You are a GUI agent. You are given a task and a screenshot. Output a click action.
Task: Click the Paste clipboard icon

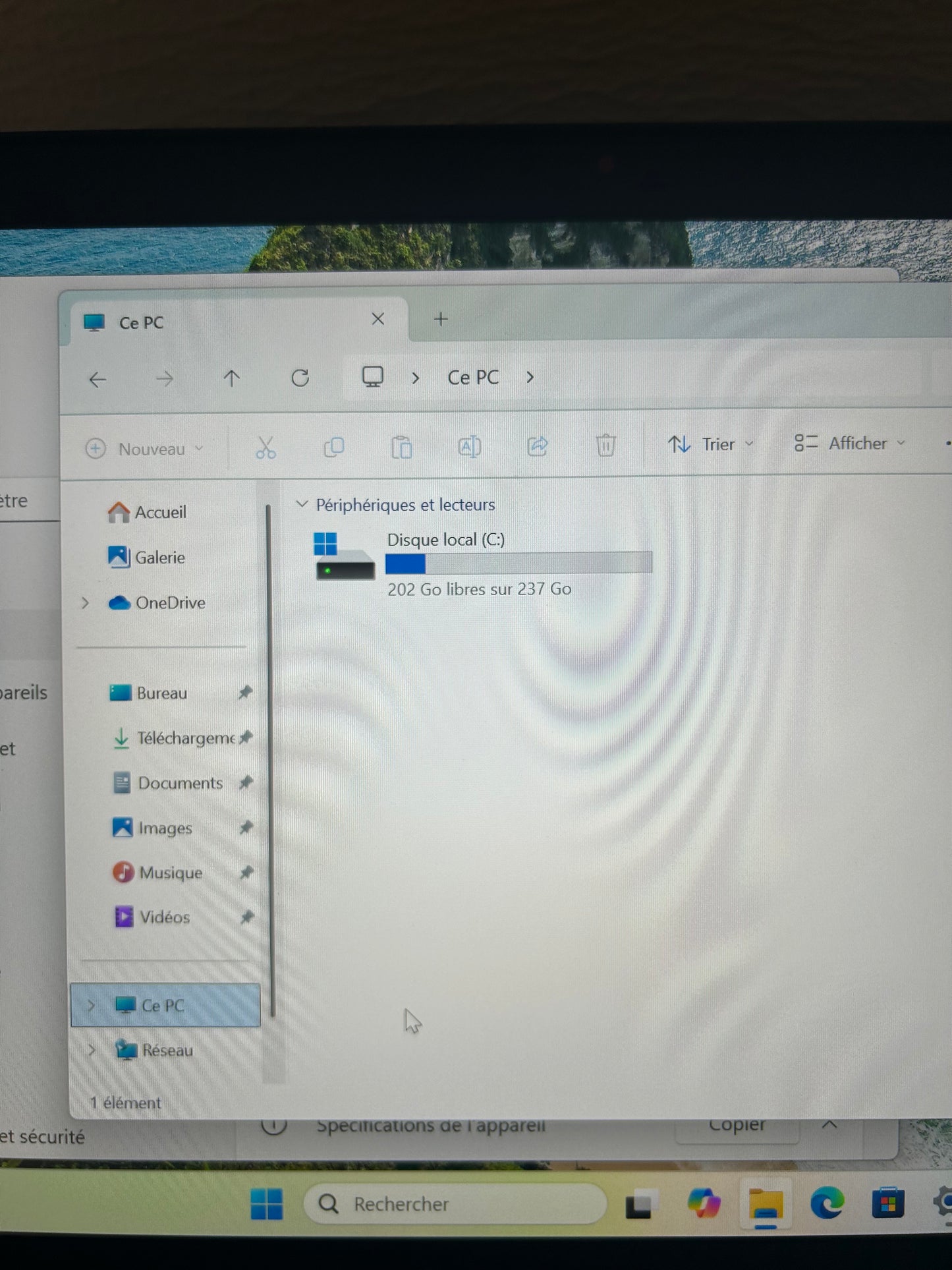[401, 447]
